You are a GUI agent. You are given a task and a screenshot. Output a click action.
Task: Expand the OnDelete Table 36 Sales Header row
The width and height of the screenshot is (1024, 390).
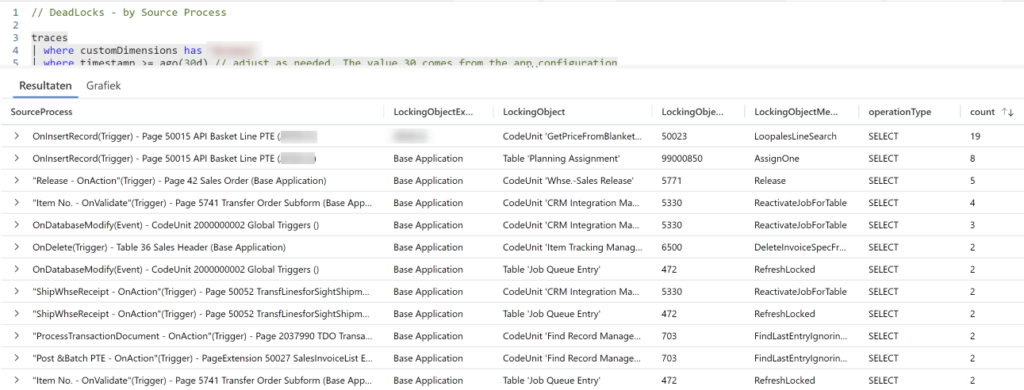click(x=17, y=247)
